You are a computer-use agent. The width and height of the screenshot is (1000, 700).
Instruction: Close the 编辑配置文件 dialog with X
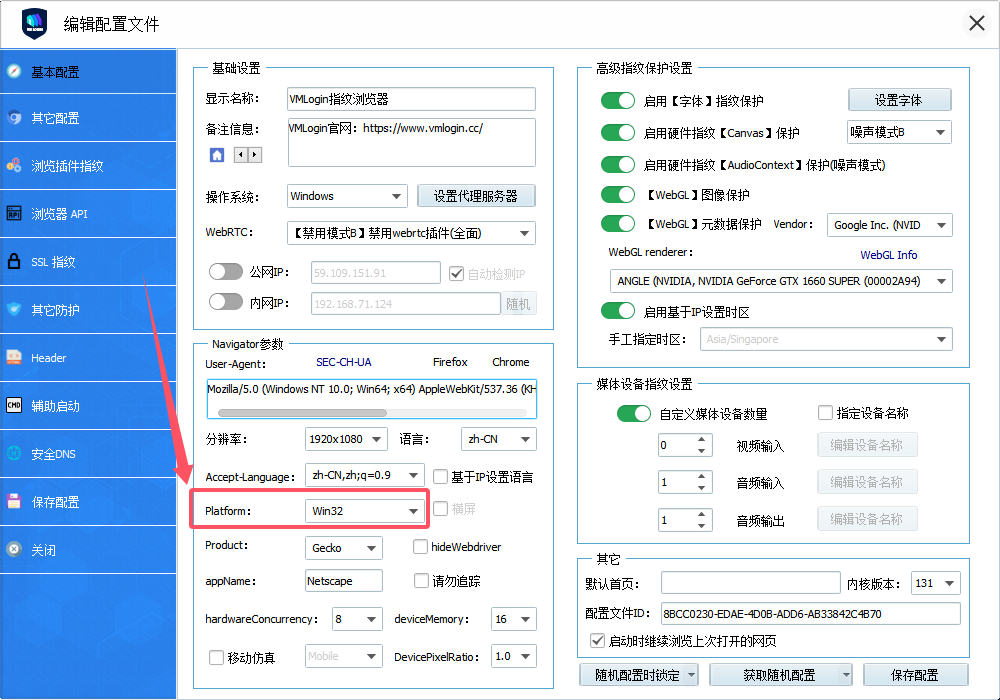(976, 24)
